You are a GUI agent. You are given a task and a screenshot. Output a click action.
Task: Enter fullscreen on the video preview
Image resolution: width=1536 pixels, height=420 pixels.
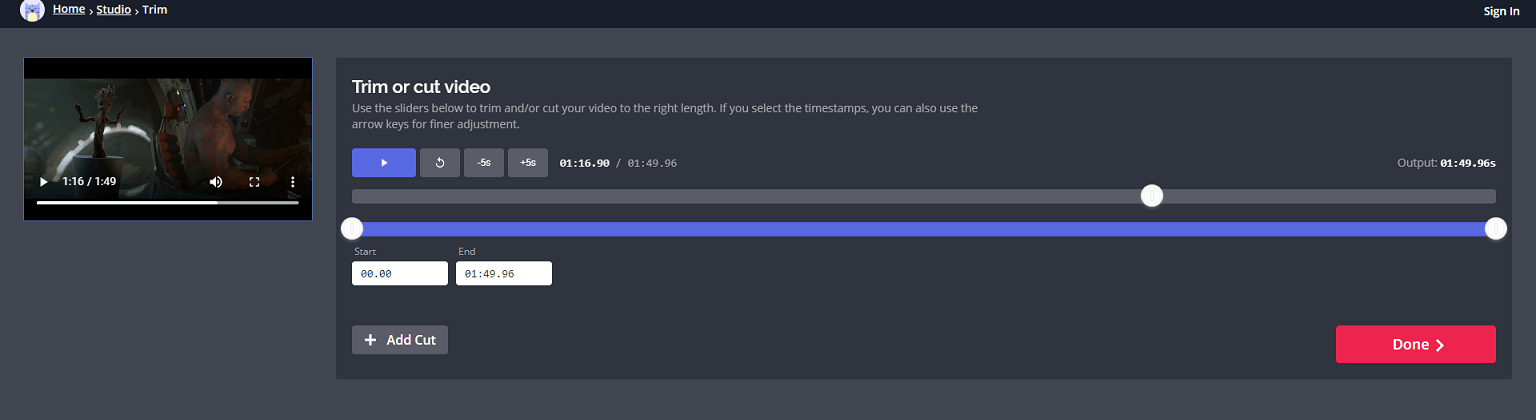[x=254, y=182]
